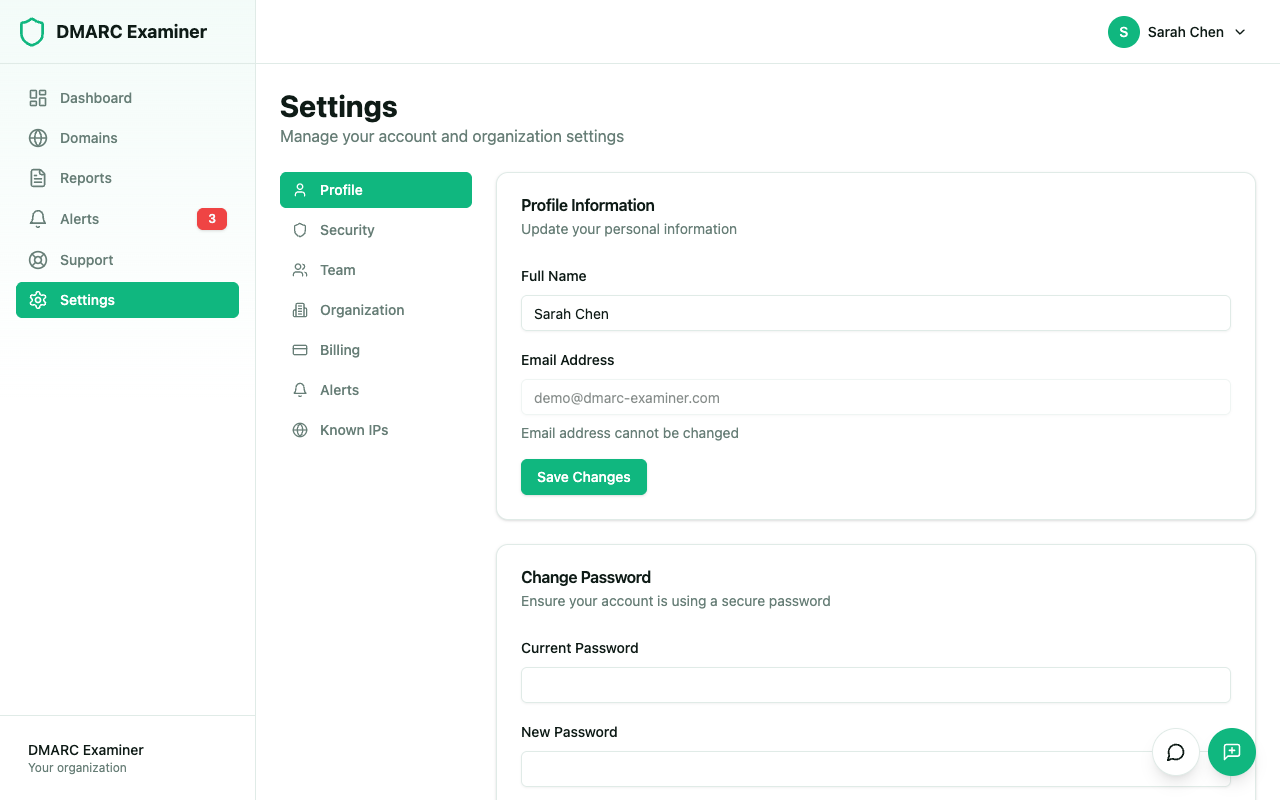Click the Team people icon
Screen dimensions: 1280x800
click(300, 270)
